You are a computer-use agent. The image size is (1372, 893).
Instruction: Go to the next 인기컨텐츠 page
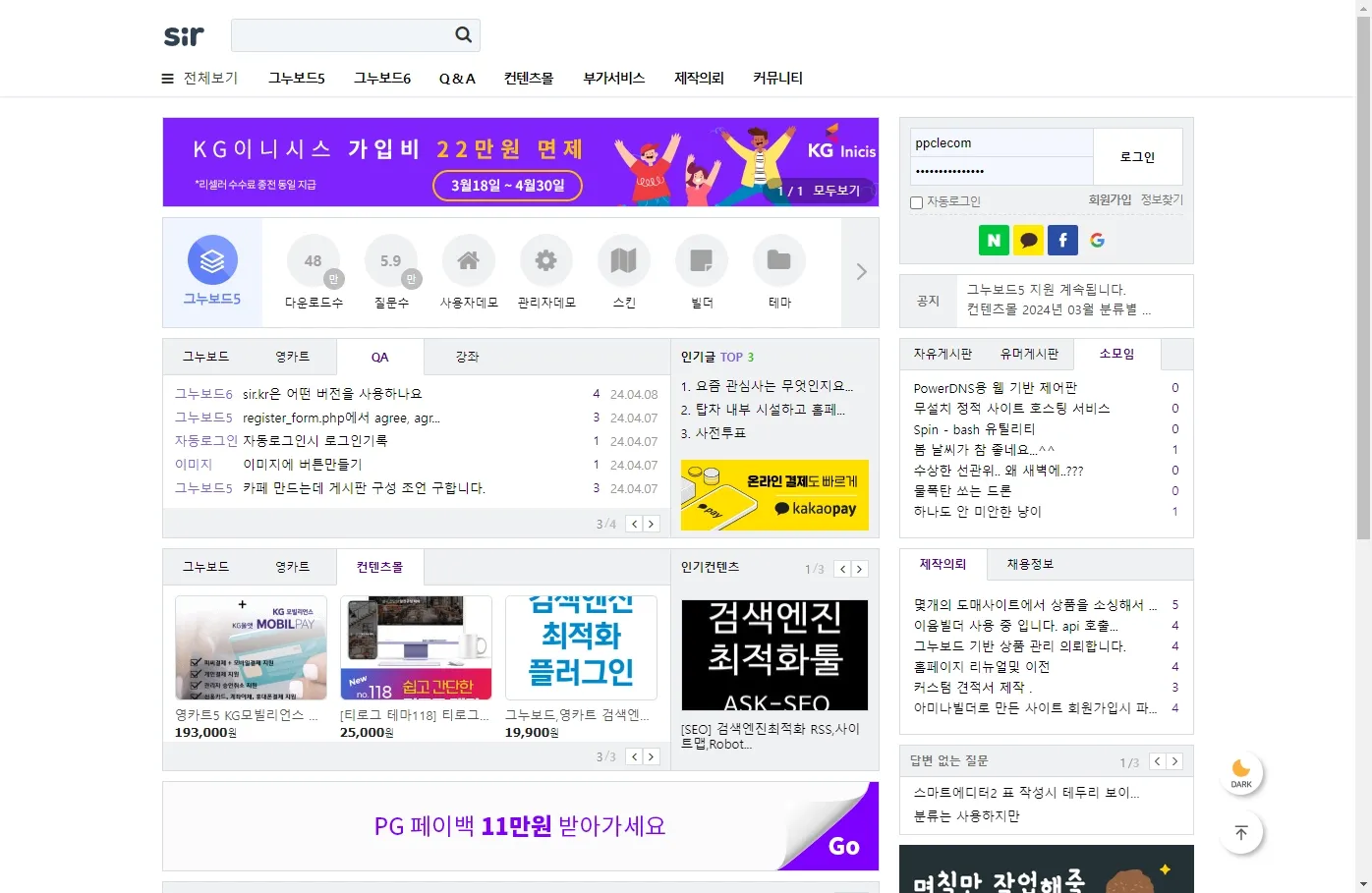(859, 569)
